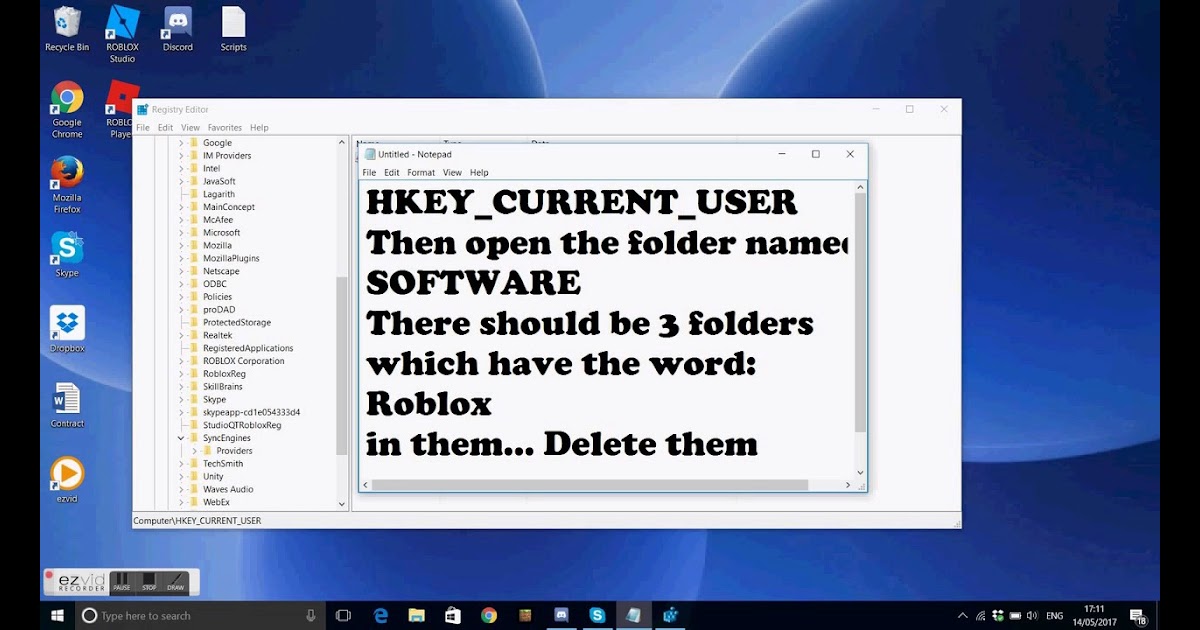Select the ProtectedStorage key
1200x630 pixels.
coord(237,322)
